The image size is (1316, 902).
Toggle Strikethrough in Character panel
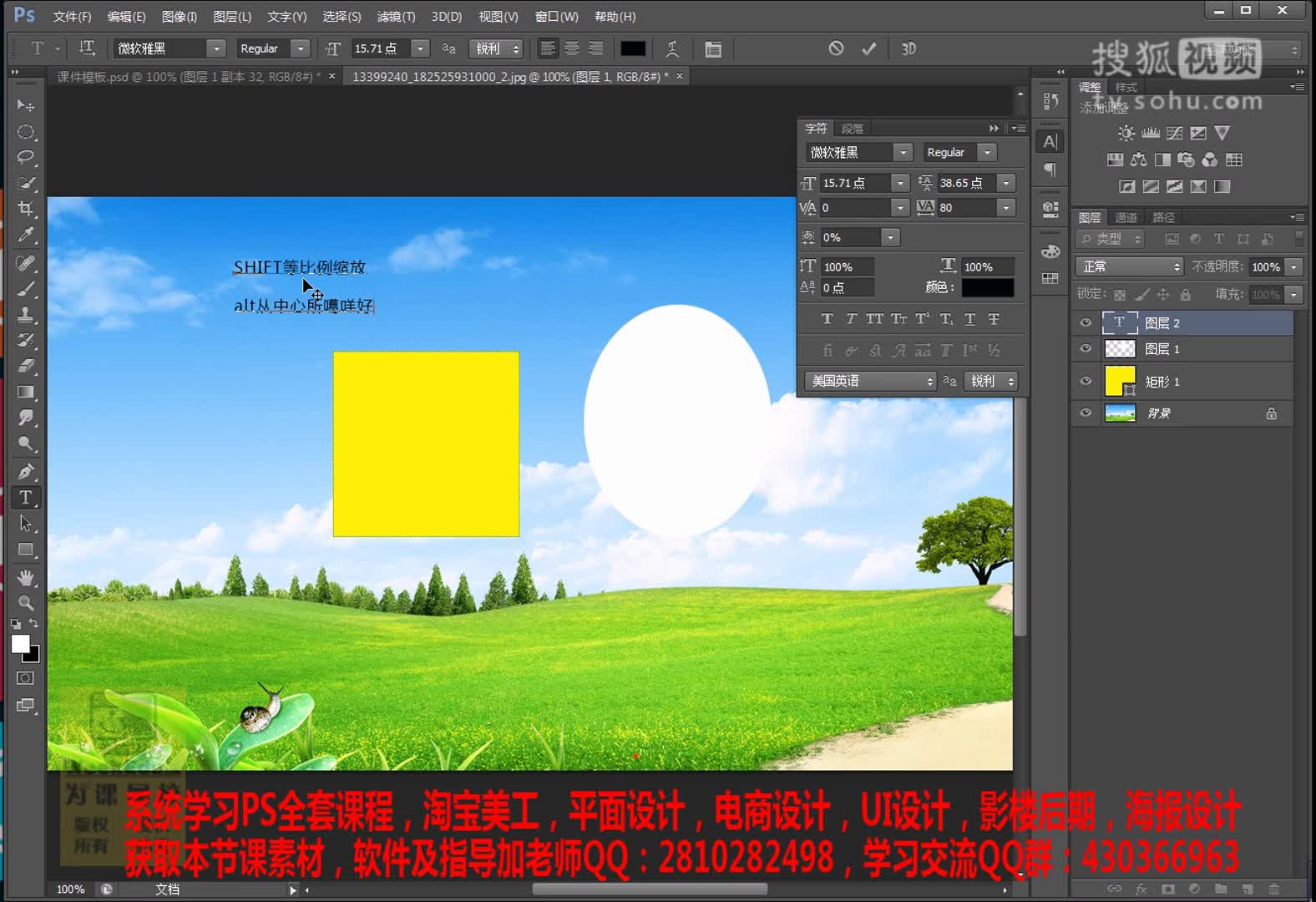coord(994,319)
